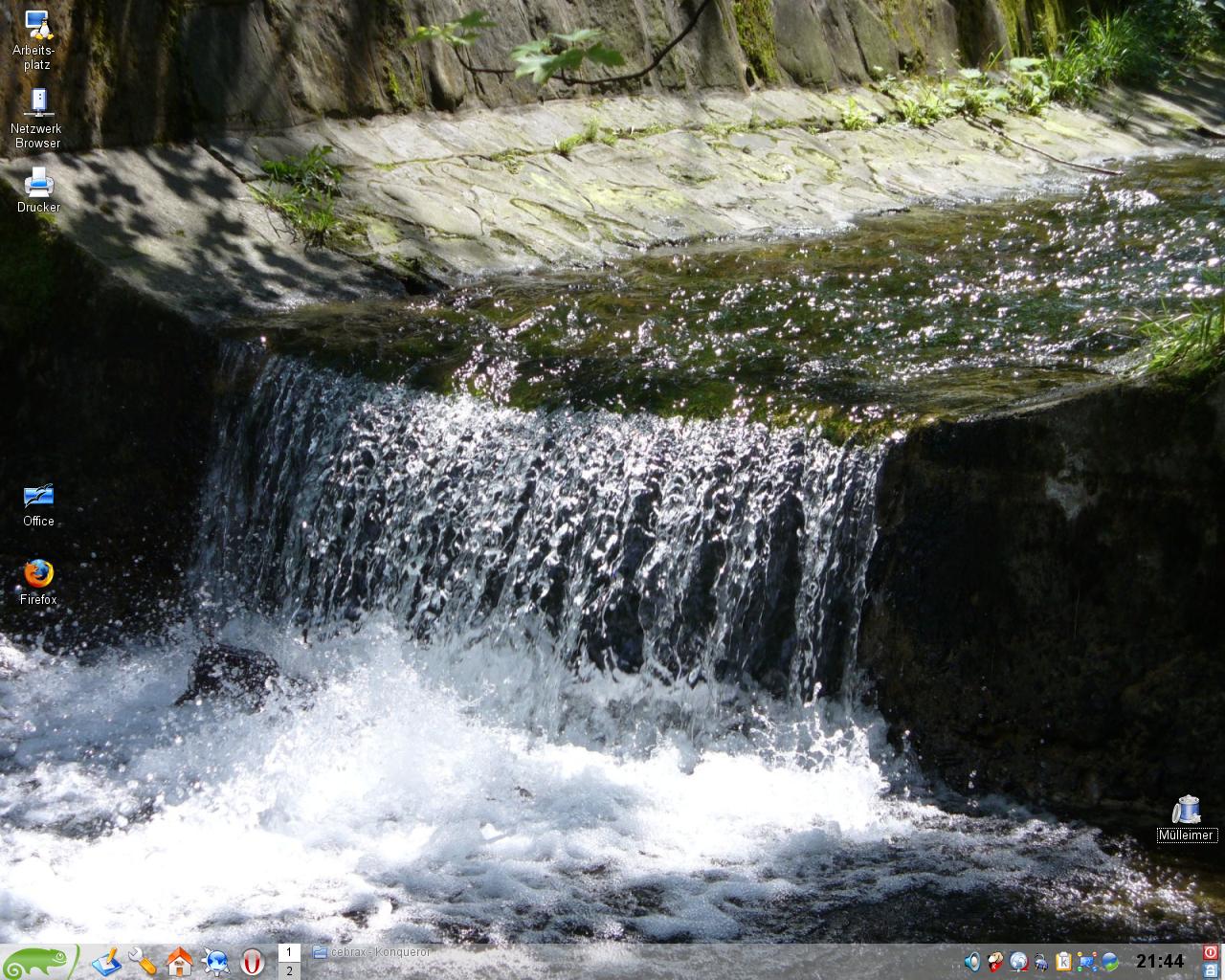
Task: Click the show desktop pencil icon
Action: (x=105, y=961)
